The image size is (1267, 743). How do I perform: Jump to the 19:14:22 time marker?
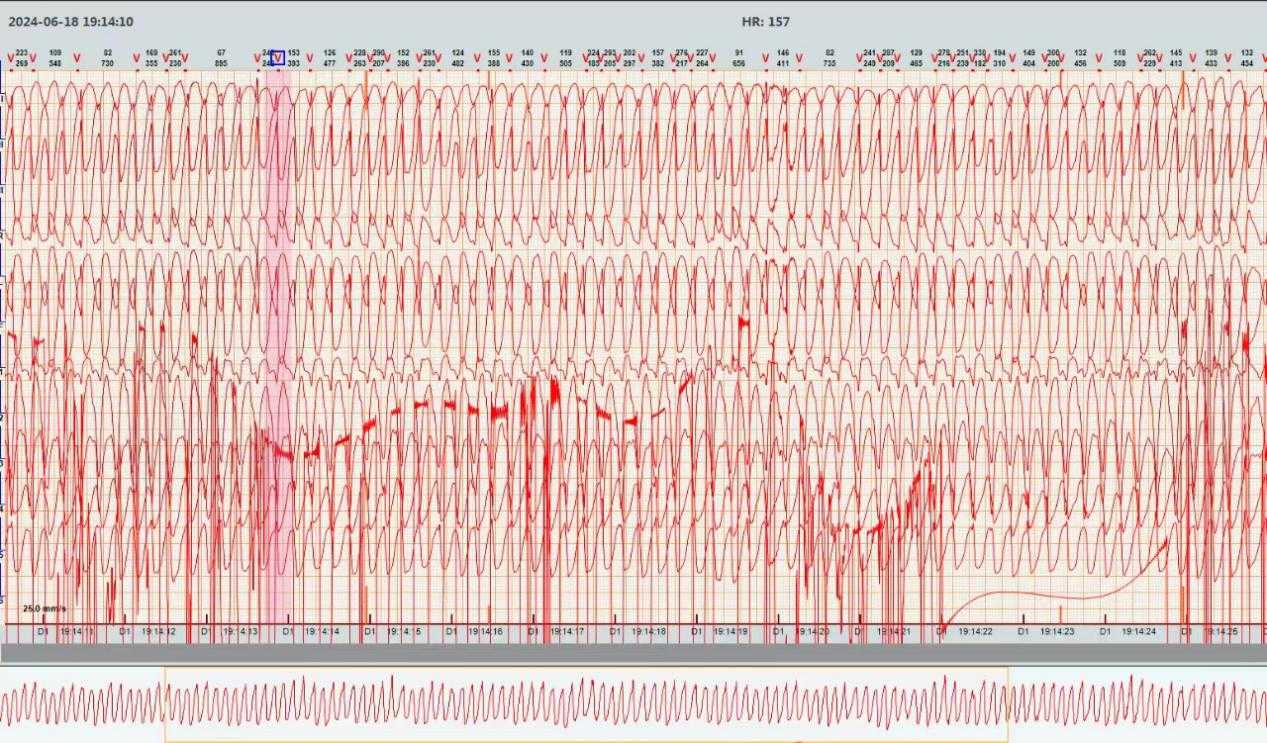coord(975,632)
